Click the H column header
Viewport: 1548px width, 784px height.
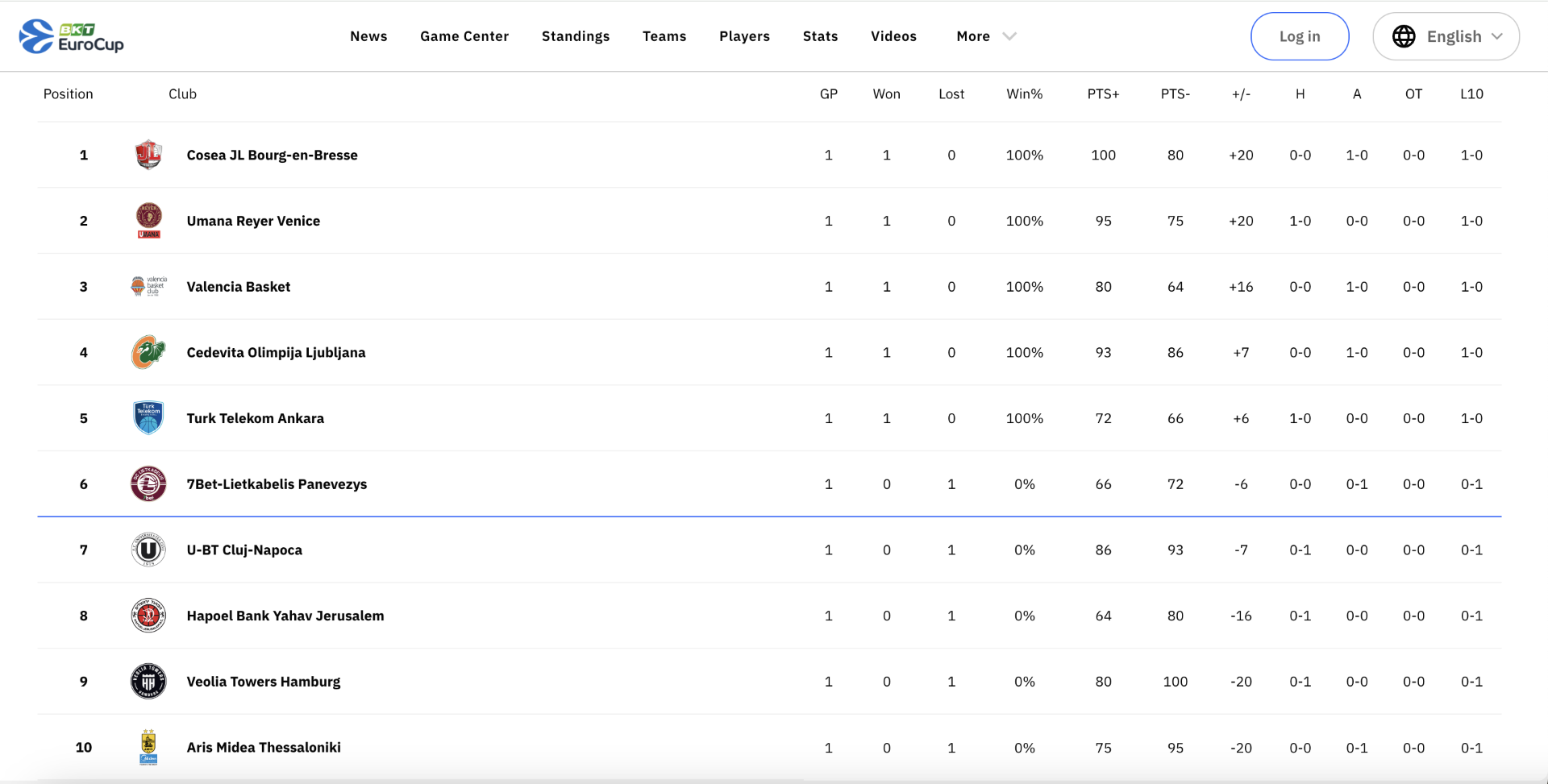1300,93
